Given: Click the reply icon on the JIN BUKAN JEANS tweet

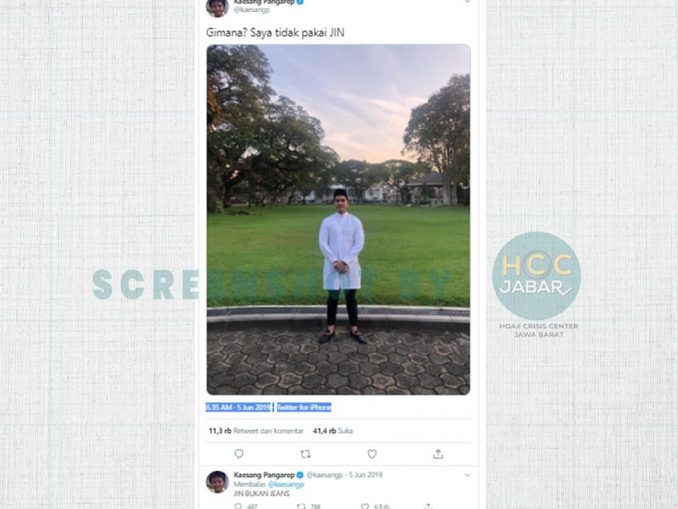Looking at the screenshot, I should click(x=238, y=506).
